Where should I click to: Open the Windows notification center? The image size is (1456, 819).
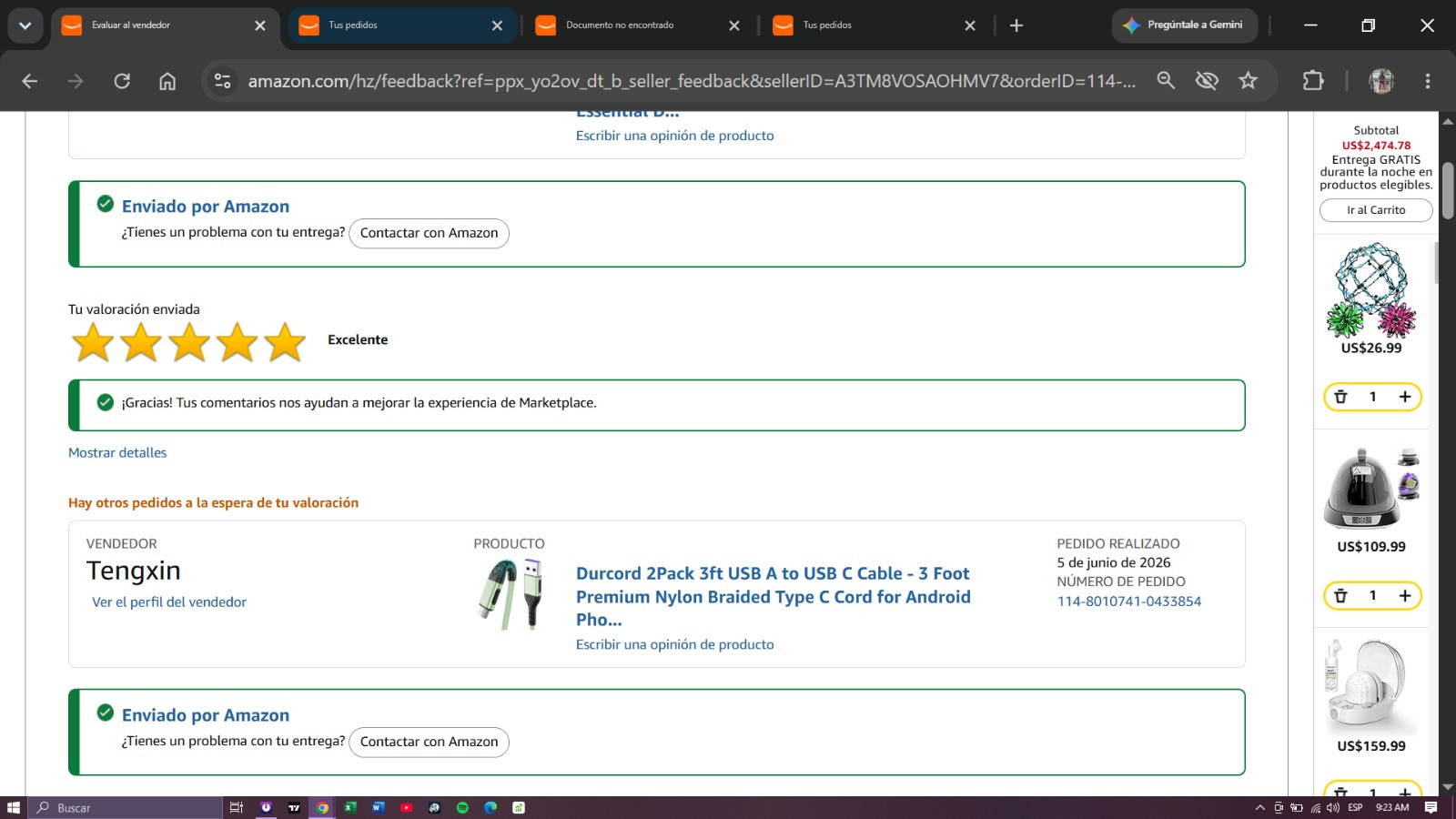(x=1431, y=807)
